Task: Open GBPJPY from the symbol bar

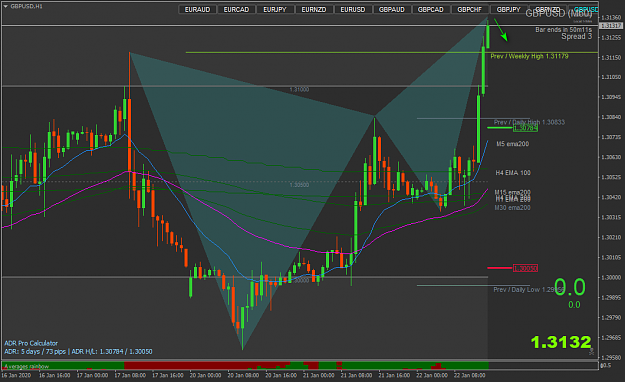Action: click(509, 10)
